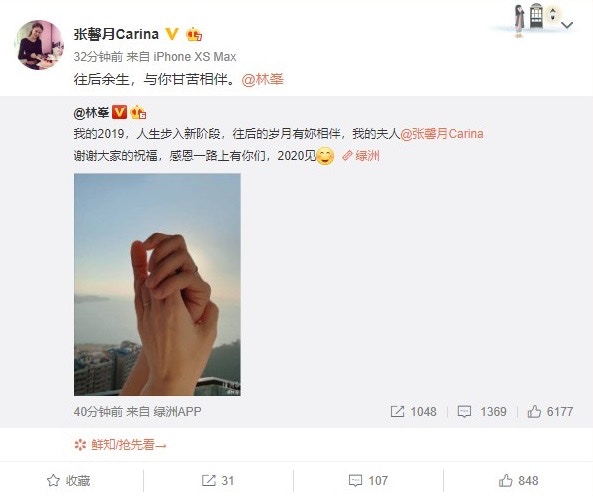Click the yellow V verified badge
This screenshot has width=593, height=496.
coord(172,34)
